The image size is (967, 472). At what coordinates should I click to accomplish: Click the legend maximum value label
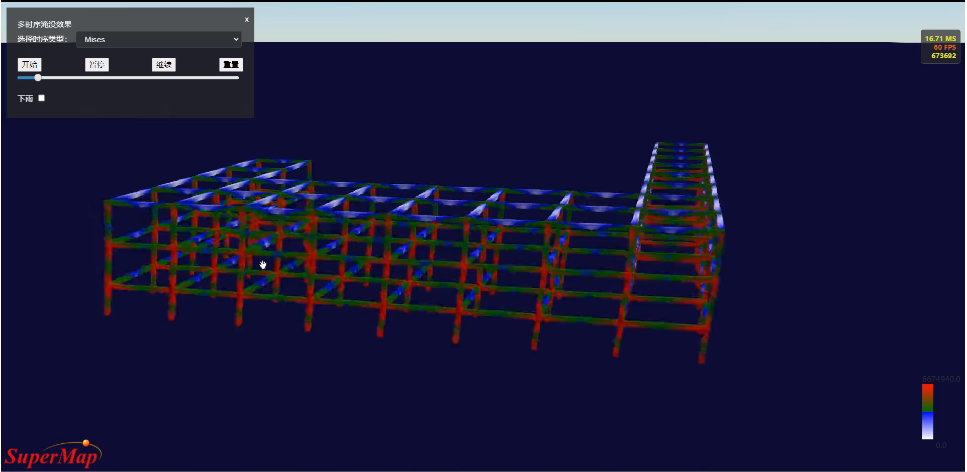tap(942, 379)
